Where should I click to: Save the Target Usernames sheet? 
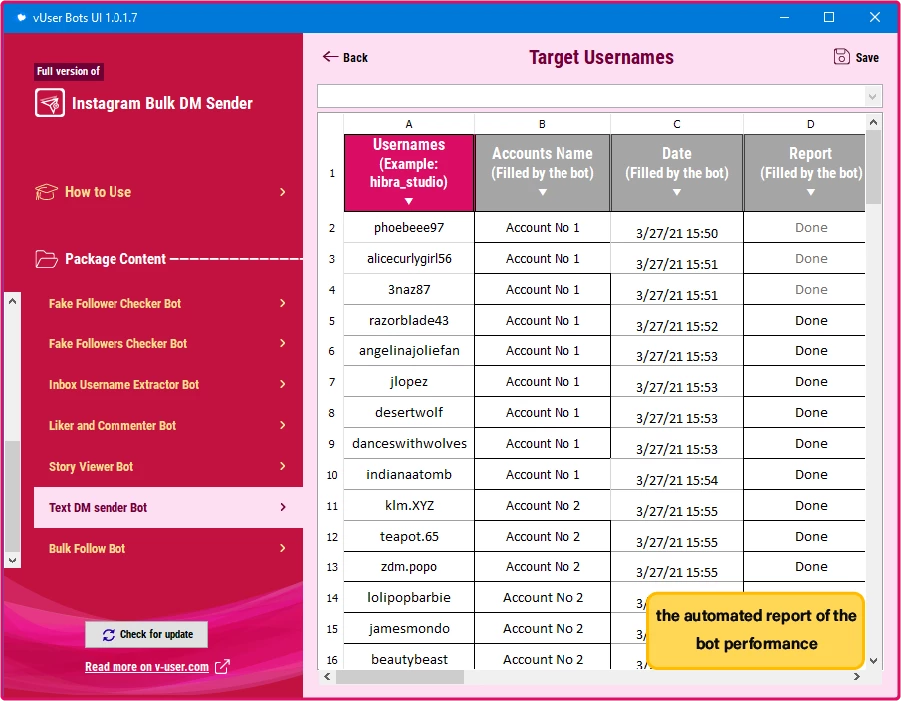pyautogui.click(x=856, y=57)
